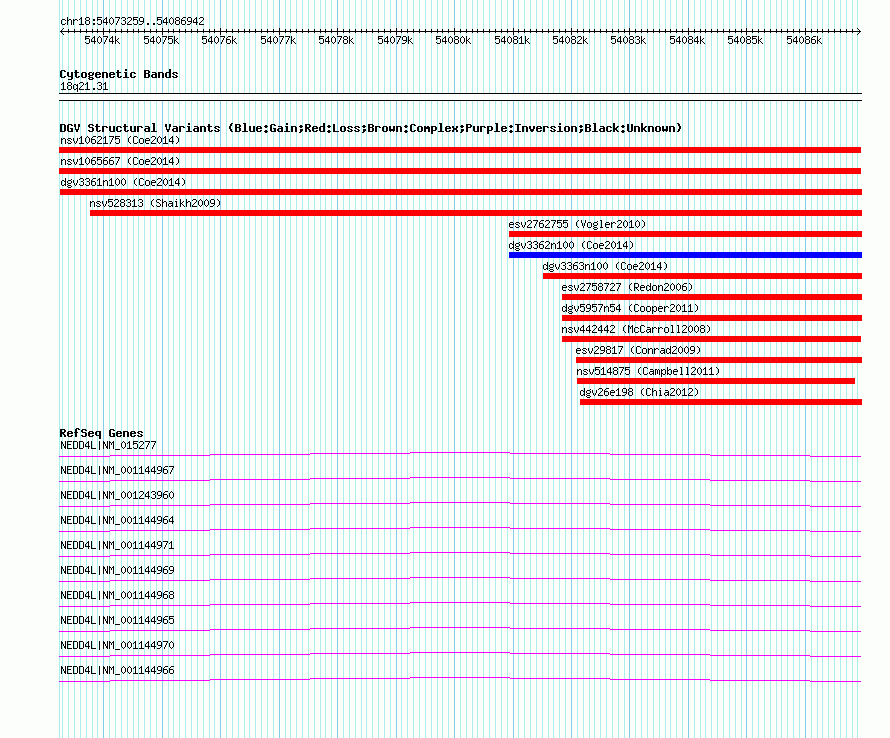This screenshot has width=890, height=738.
Task: Click the NEDD4L|NM_001144965 transcript label
Action: 117,620
